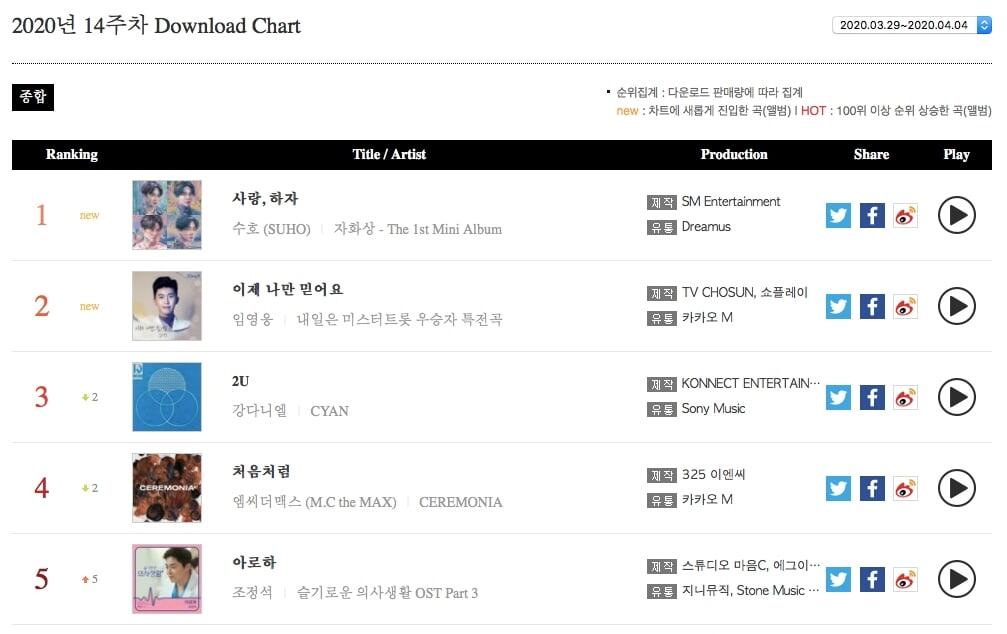Share "이제 나만 믿어요" on Facebook

[x=871, y=306]
